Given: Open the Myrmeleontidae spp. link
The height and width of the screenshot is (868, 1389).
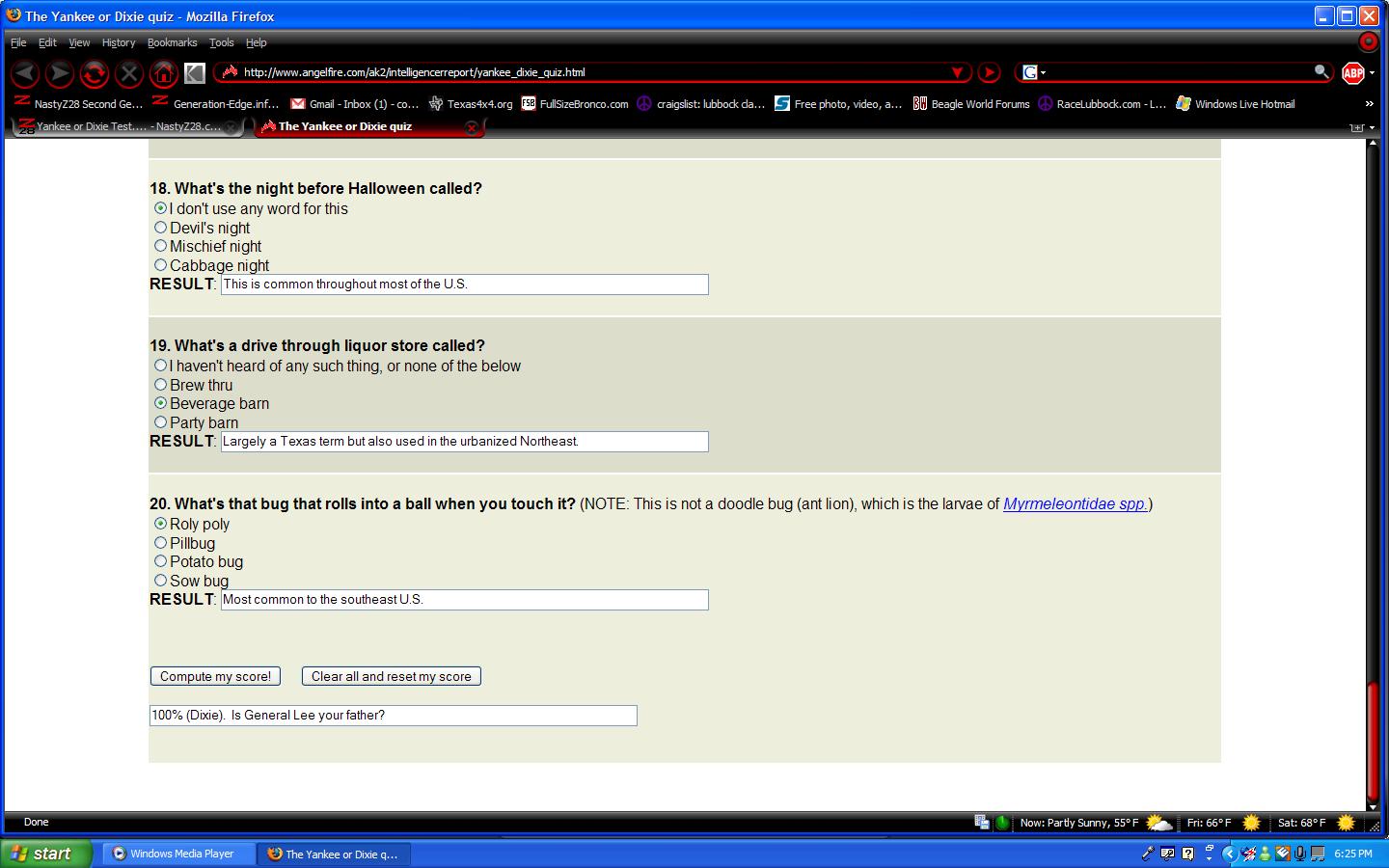Looking at the screenshot, I should click(x=1075, y=503).
